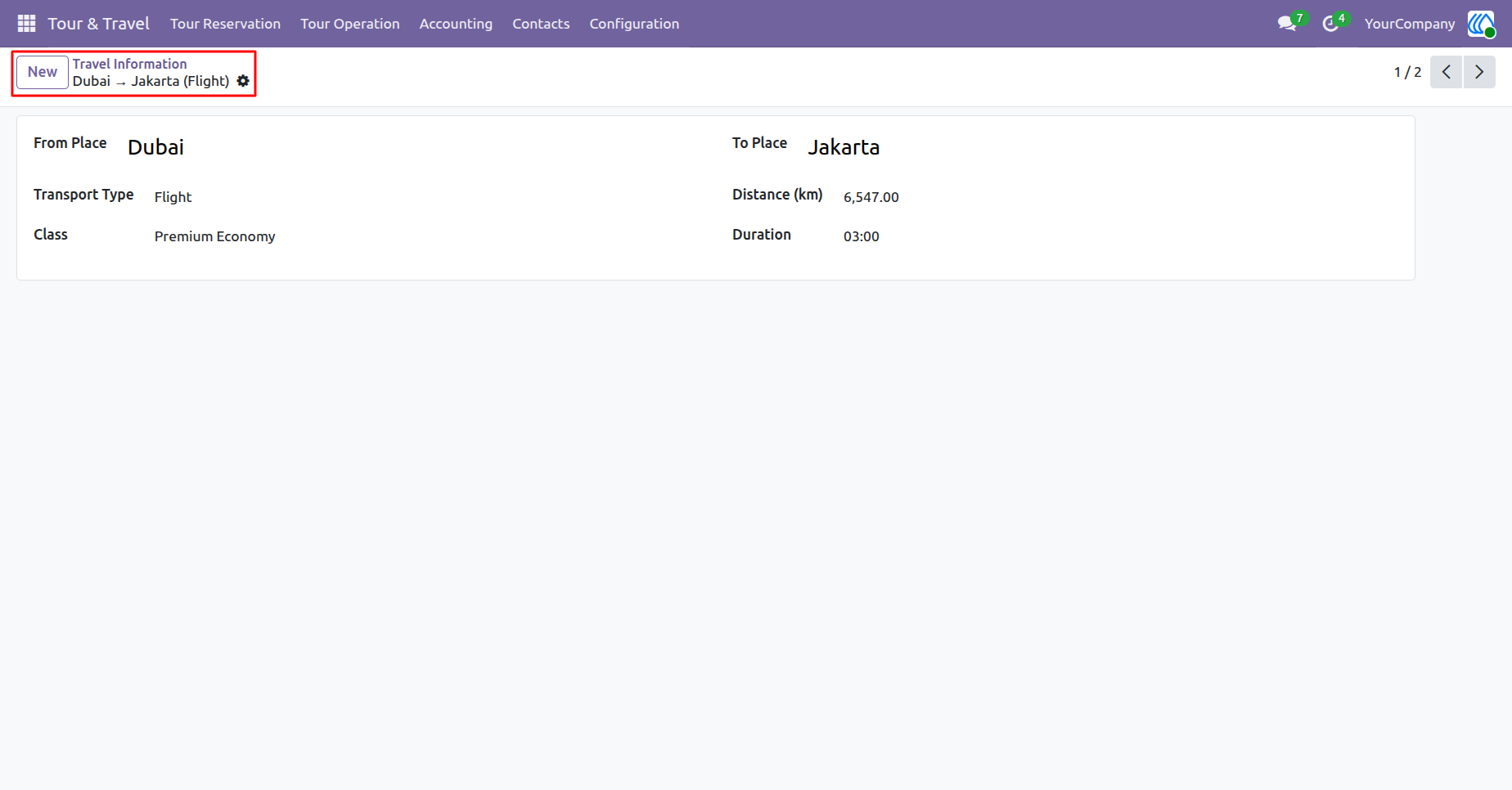Click the Transport Type label
This screenshot has width=1512, height=790.
tap(83, 195)
